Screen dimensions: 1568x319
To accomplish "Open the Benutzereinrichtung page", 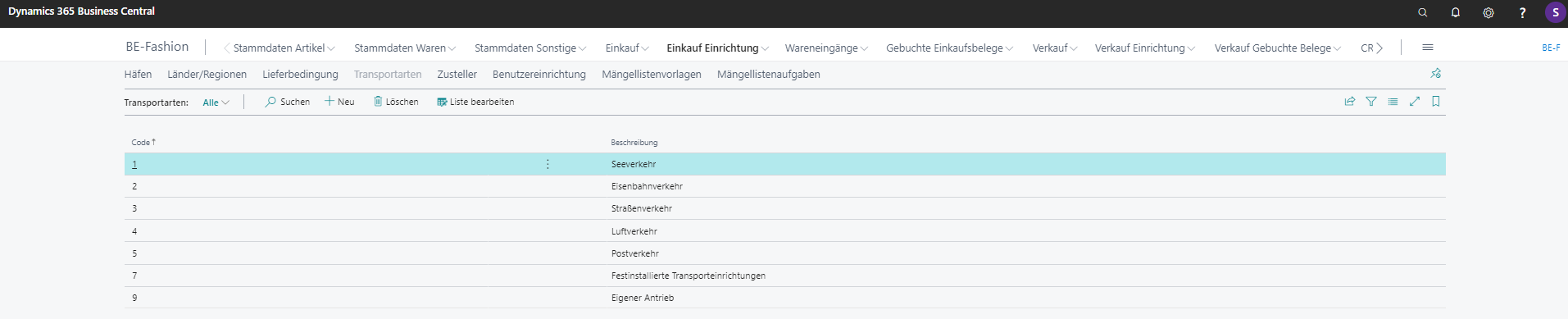I will click(x=539, y=74).
